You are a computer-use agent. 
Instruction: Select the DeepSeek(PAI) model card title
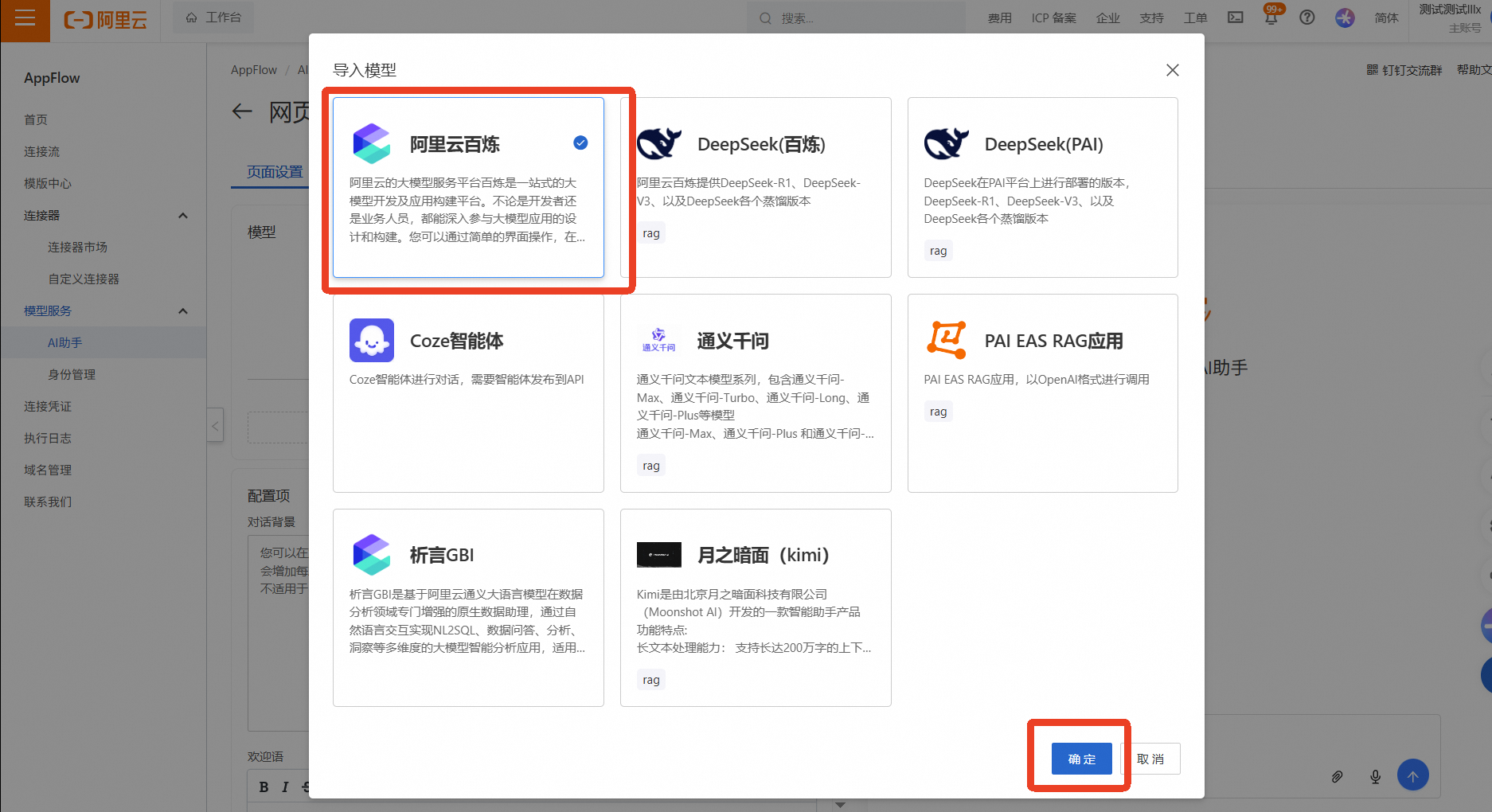pyautogui.click(x=1044, y=144)
